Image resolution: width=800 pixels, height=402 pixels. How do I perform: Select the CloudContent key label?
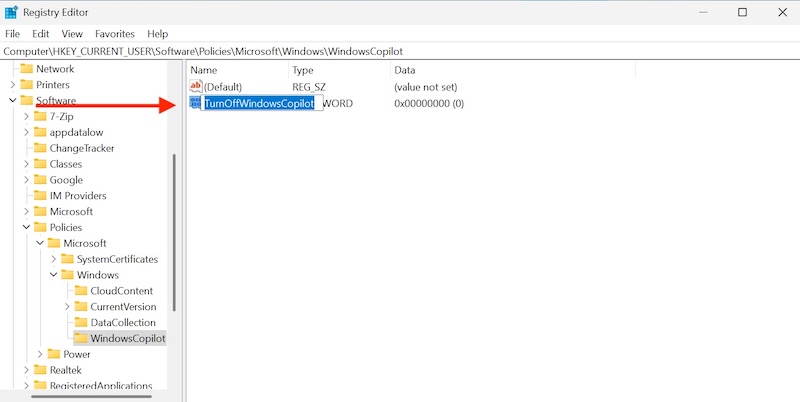[x=121, y=291]
